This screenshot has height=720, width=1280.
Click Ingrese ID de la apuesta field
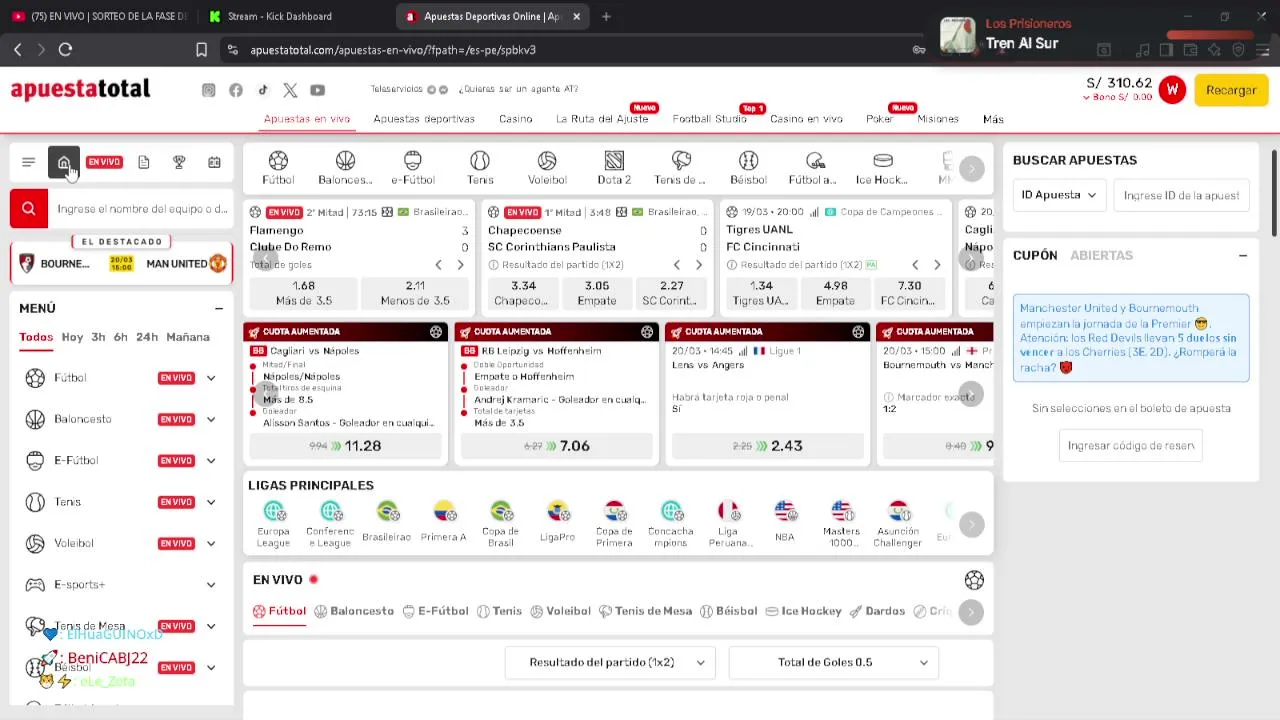point(1181,195)
